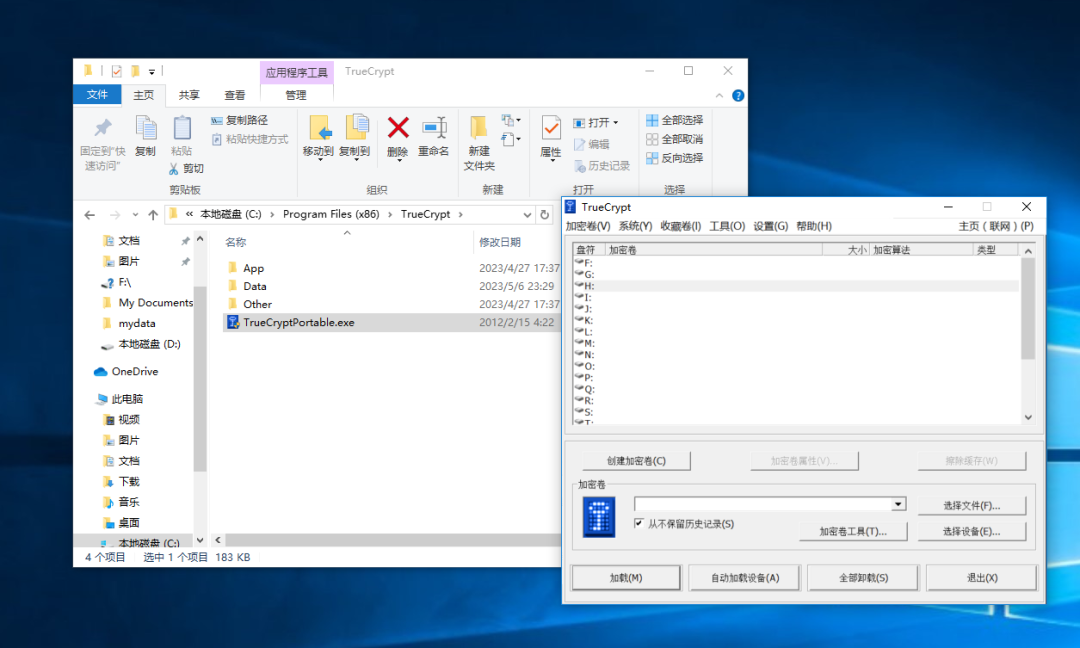
Task: Click the Exit (X) button in TrueCrypt
Action: [x=982, y=578]
